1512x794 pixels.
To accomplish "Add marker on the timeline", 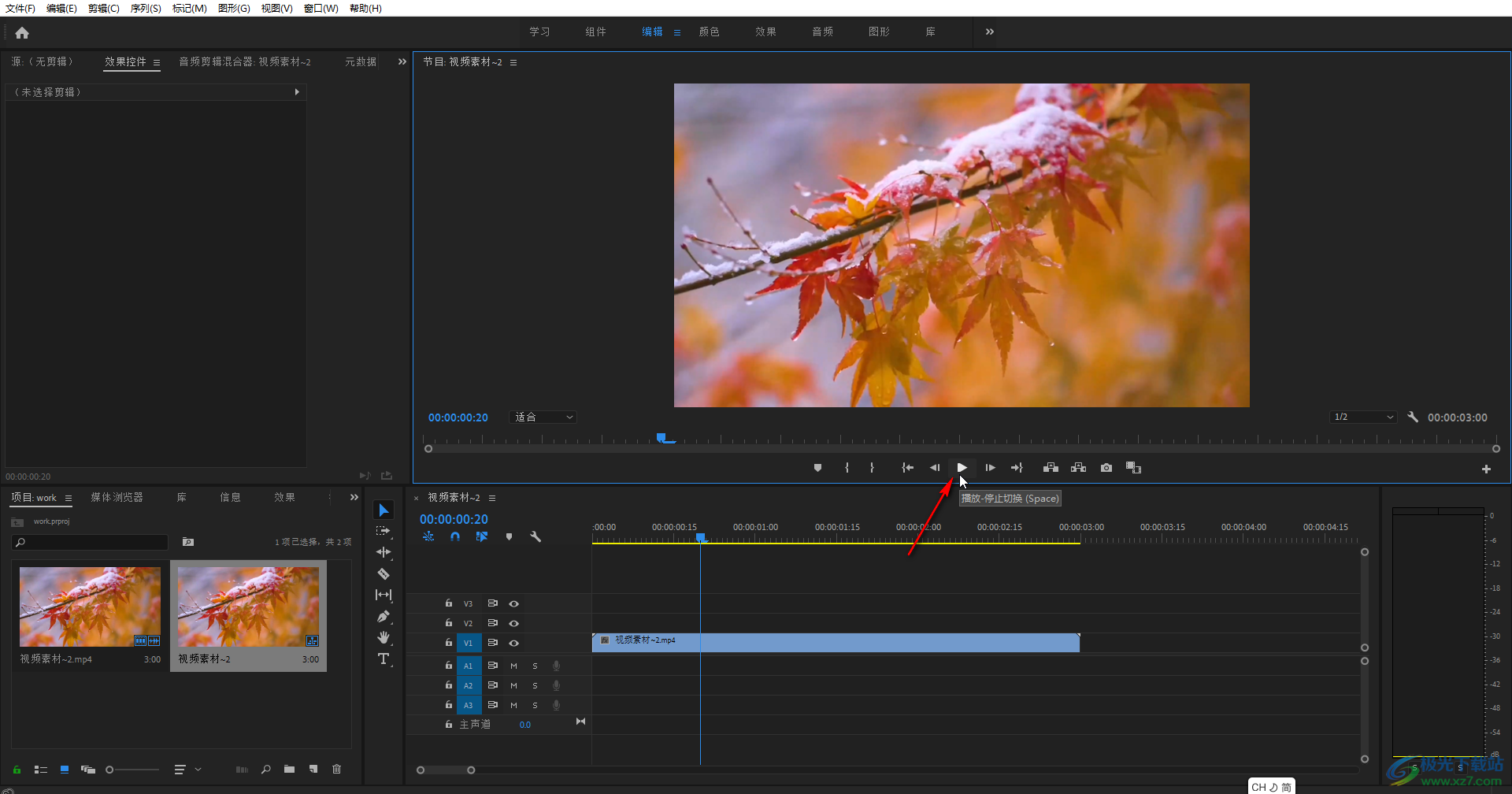I will [509, 536].
